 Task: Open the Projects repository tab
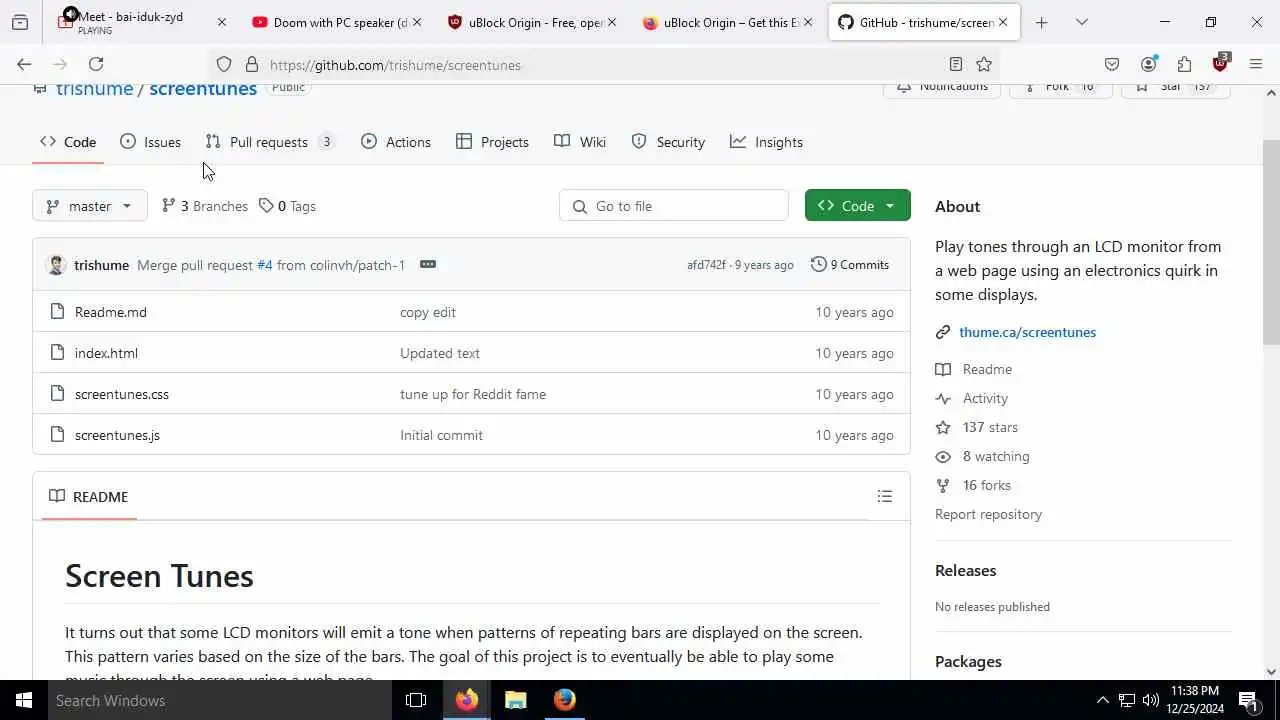pos(492,142)
